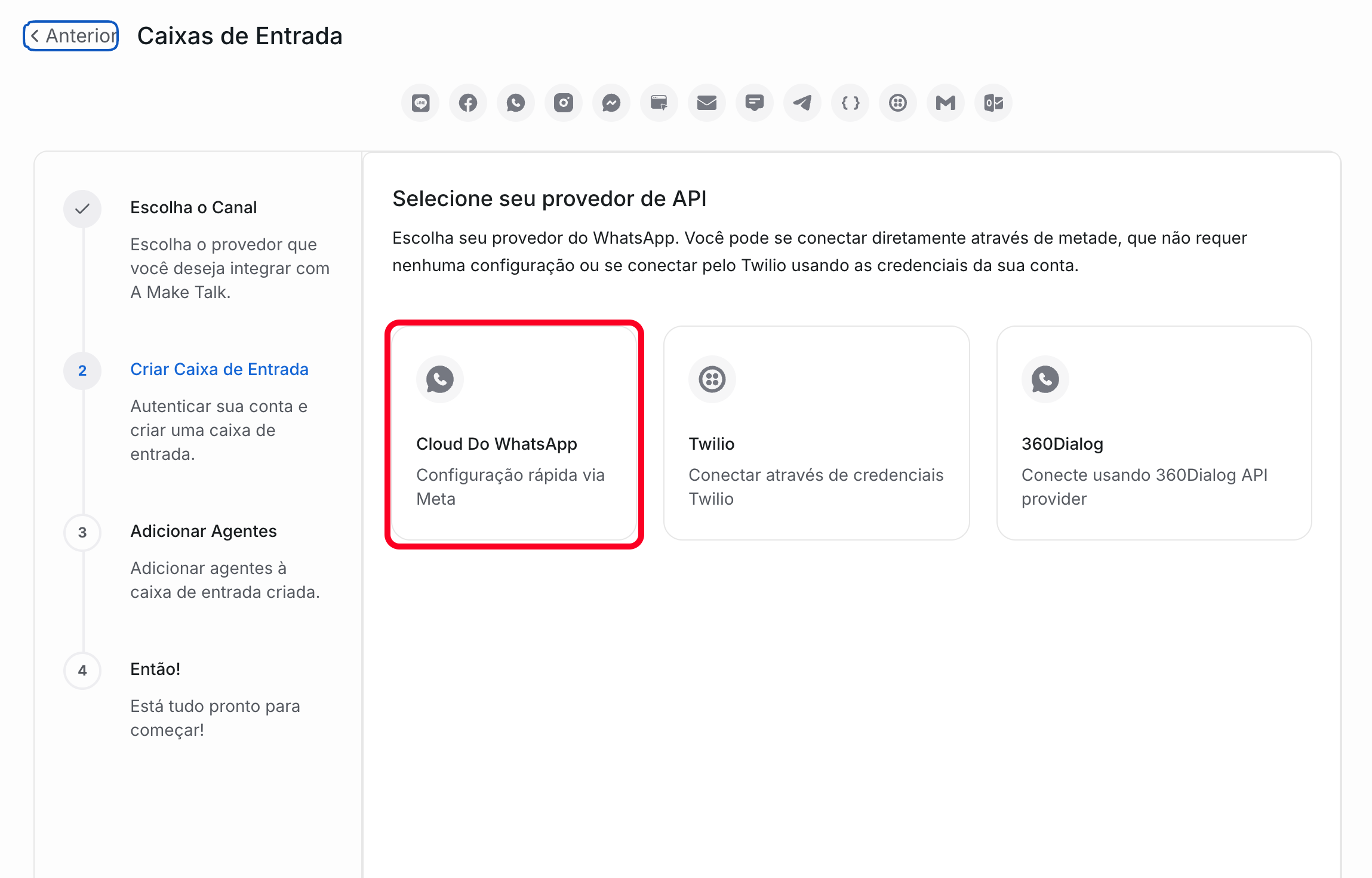Select the Email channel icon
This screenshot has height=878, width=1372.
707,102
